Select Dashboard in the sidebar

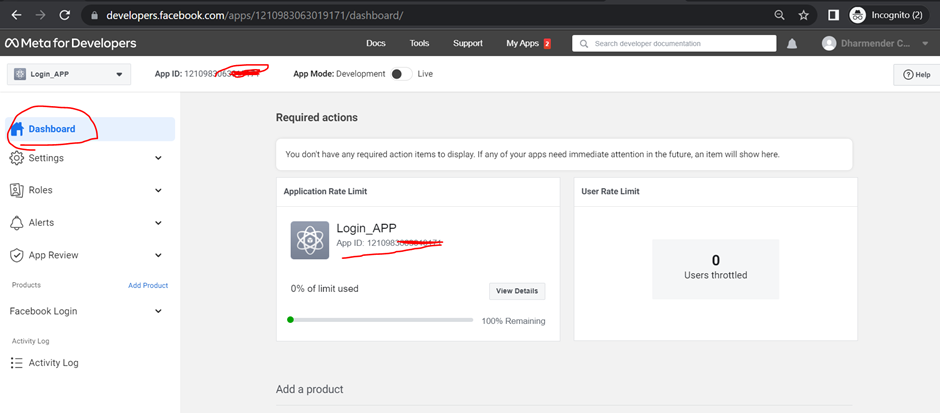(90, 129)
